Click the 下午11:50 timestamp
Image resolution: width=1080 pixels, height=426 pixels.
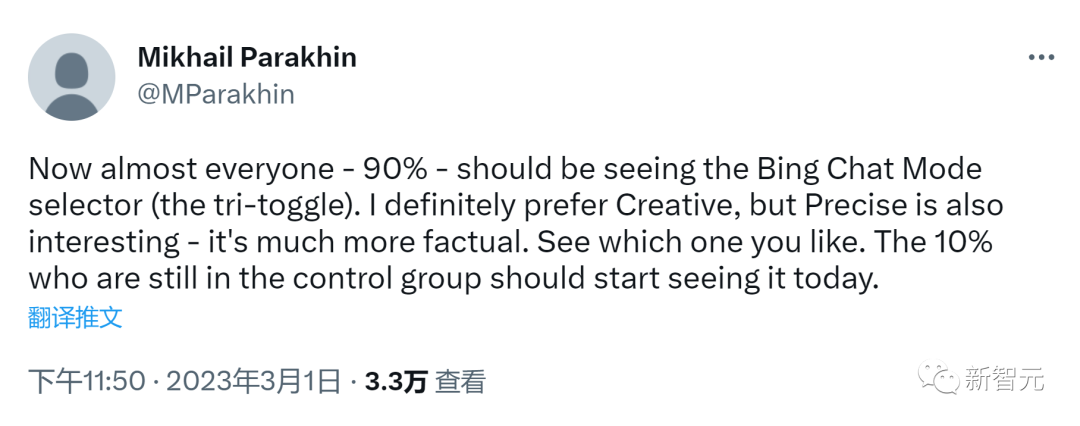[x=85, y=381]
